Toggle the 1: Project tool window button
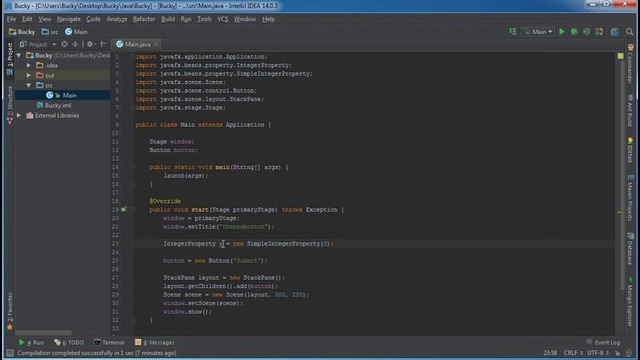 [10, 59]
